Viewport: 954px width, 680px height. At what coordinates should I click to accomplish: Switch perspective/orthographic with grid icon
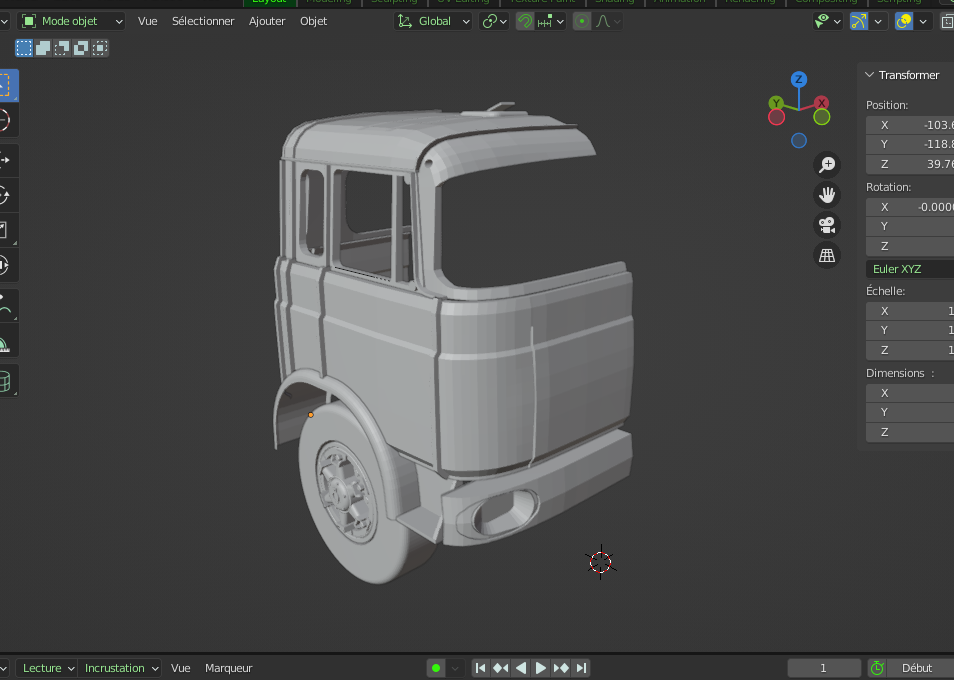pyautogui.click(x=827, y=255)
